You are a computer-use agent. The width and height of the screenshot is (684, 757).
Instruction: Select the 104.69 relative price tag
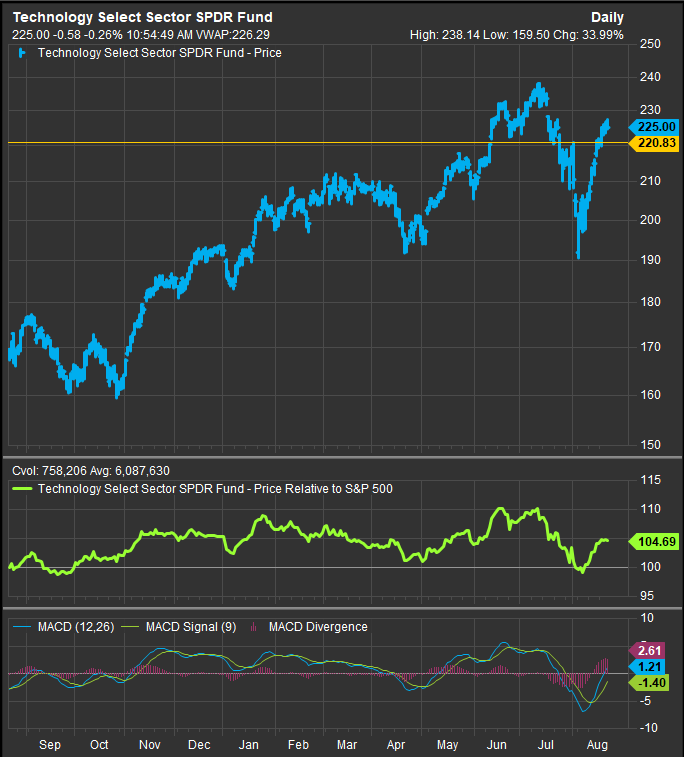tap(656, 542)
